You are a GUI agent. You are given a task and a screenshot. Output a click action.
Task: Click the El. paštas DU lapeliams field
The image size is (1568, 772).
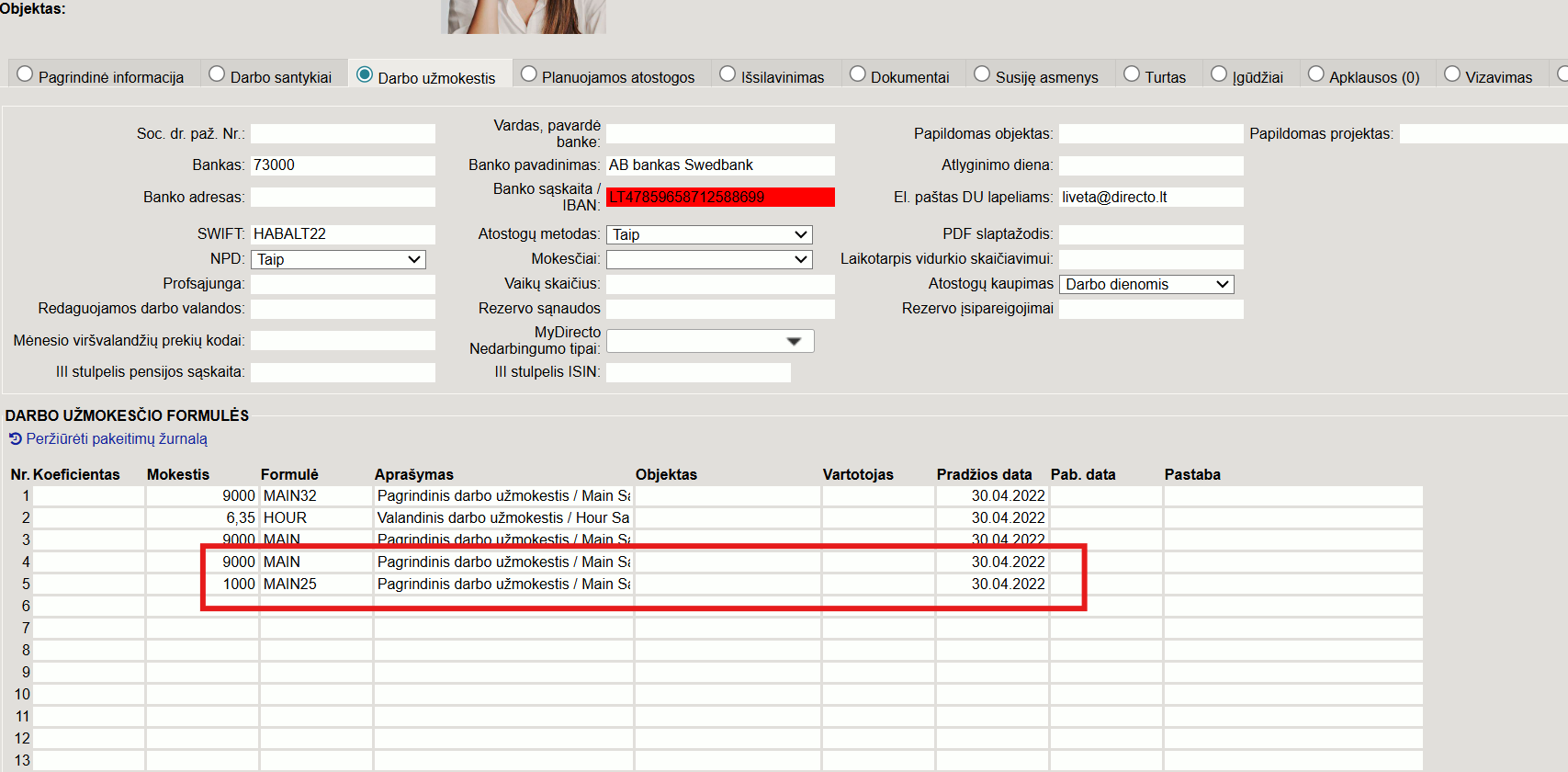pyautogui.click(x=1151, y=198)
